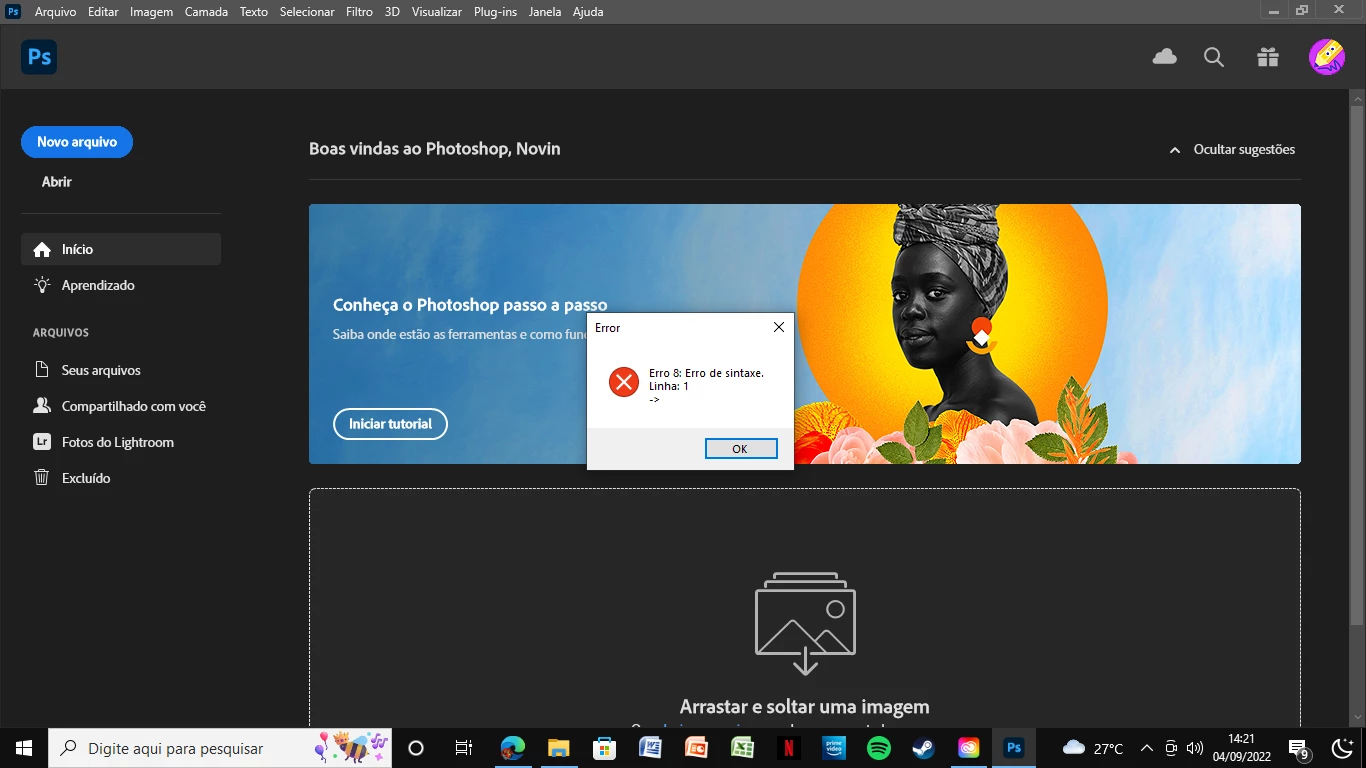
Task: Open the Texto menu
Action: pyautogui.click(x=254, y=12)
